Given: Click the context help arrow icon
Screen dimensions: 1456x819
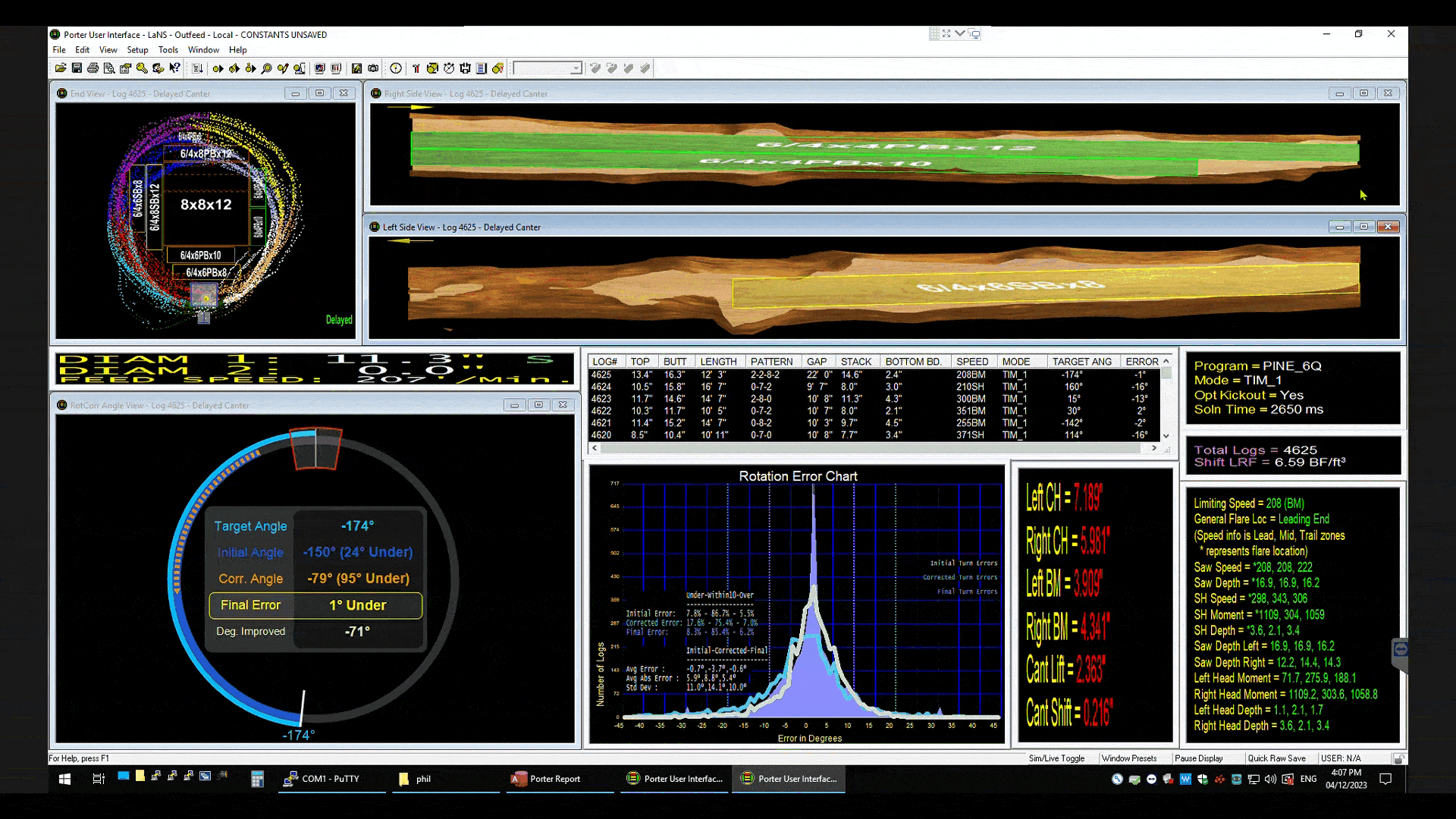Looking at the screenshot, I should click(174, 68).
